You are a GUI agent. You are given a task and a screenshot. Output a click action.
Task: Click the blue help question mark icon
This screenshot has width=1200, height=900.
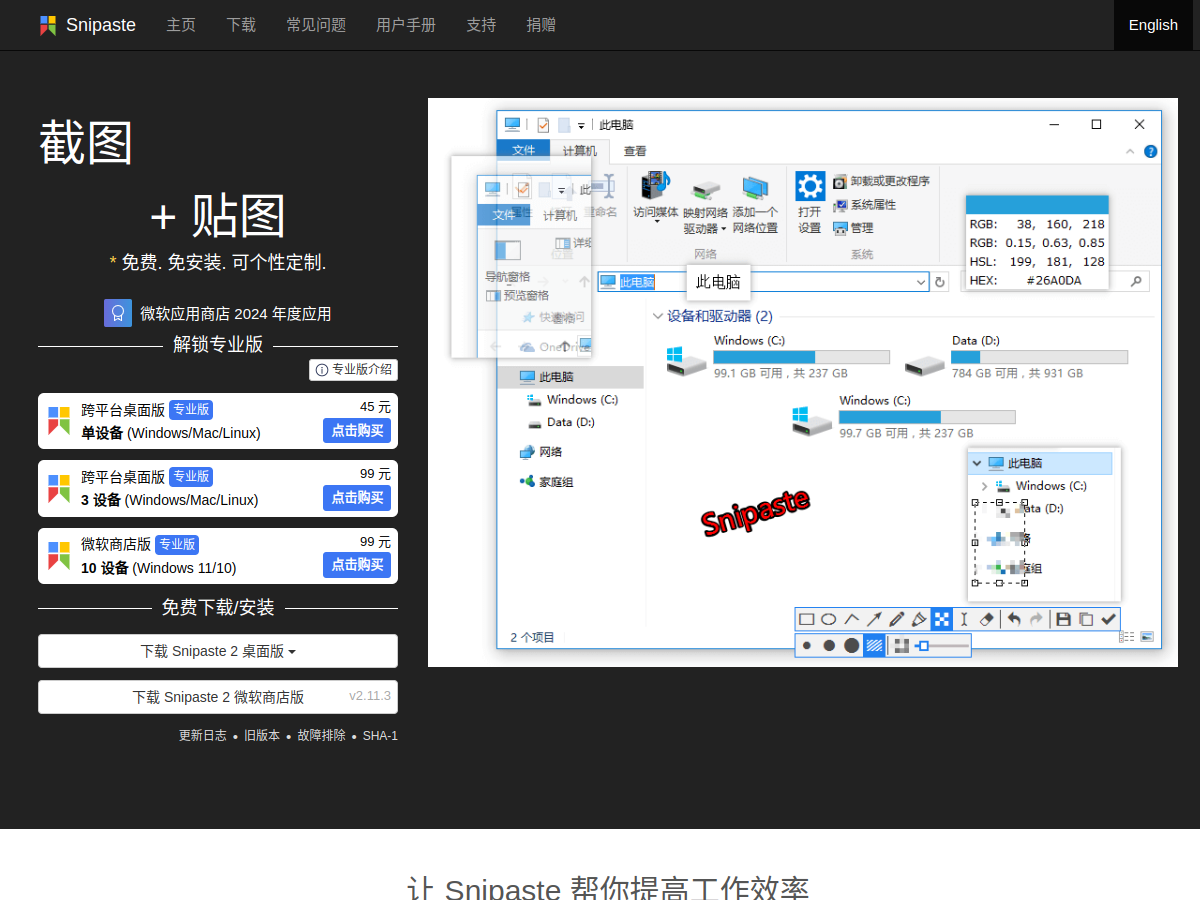click(x=1150, y=152)
